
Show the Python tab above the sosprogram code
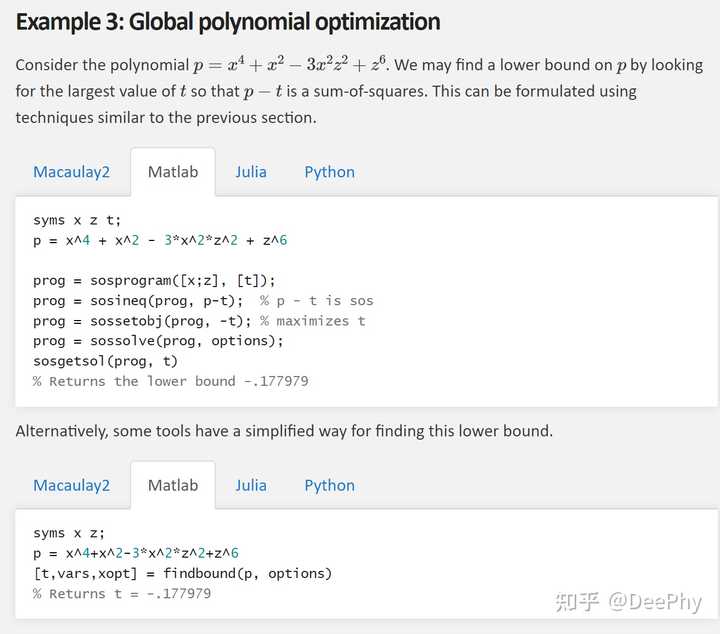click(x=329, y=172)
